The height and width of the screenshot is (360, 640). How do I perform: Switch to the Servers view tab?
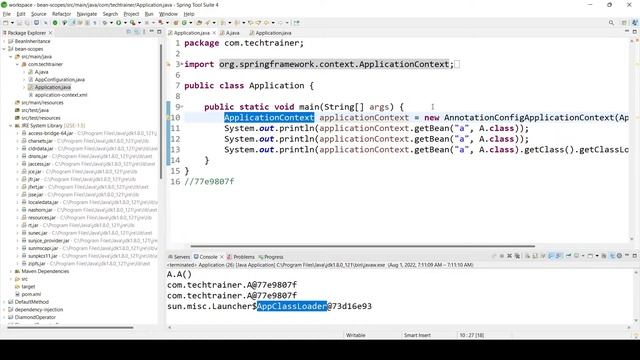[179, 257]
